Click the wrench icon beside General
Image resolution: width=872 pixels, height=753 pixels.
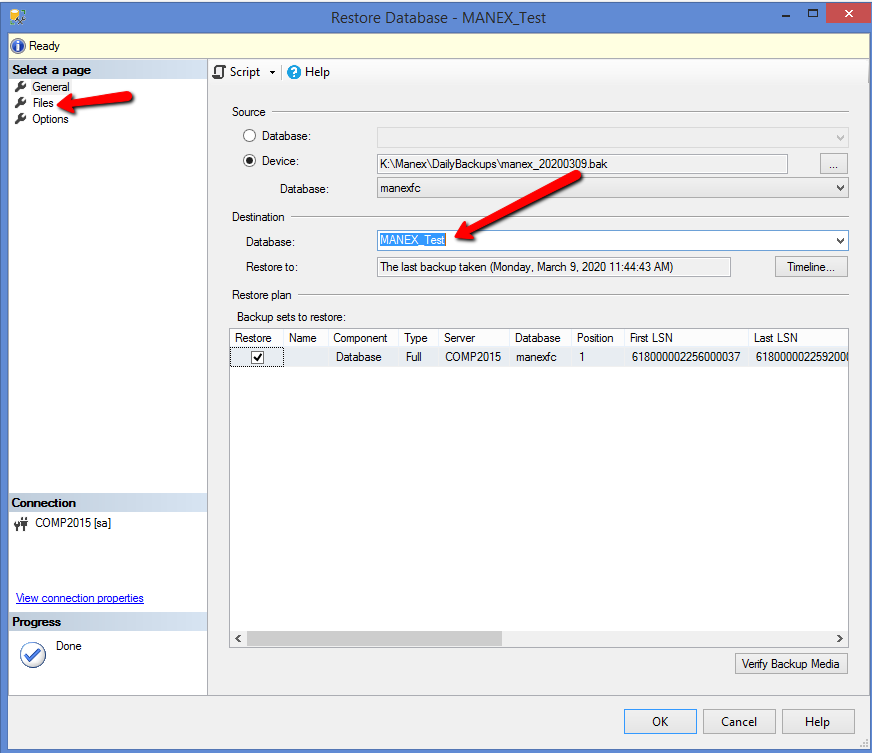21,87
